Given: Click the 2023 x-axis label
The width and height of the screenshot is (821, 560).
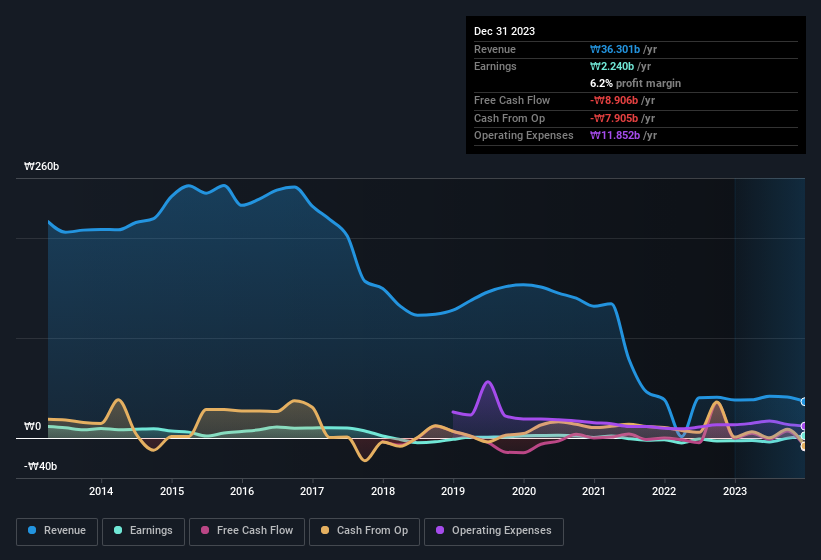Looking at the screenshot, I should (x=735, y=491).
